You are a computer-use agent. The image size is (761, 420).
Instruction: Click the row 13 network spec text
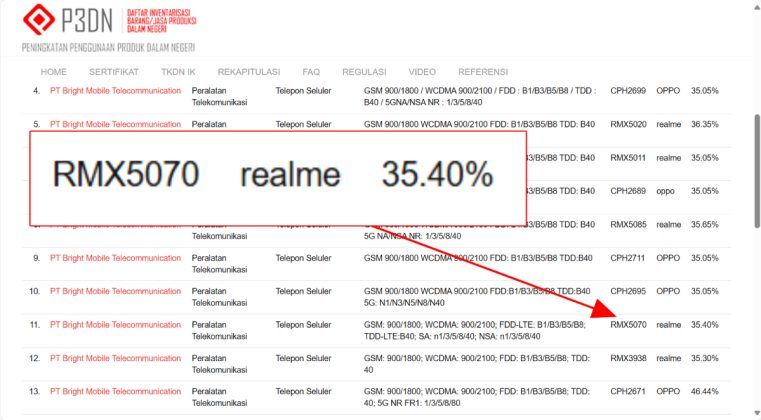(x=477, y=397)
